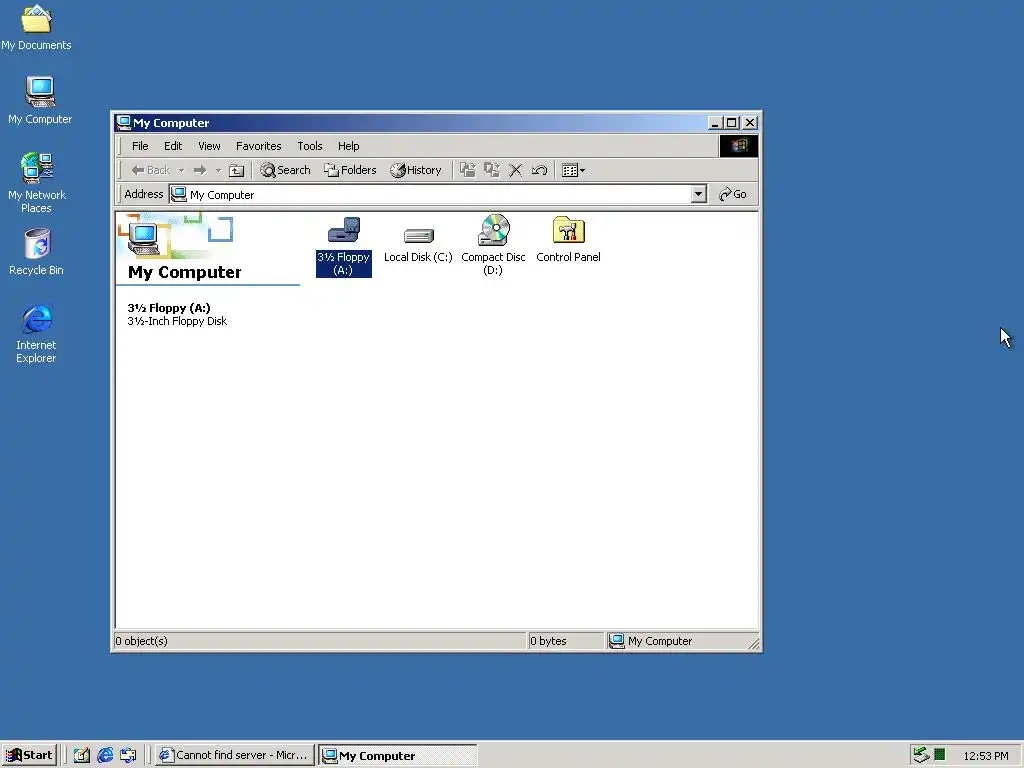The height and width of the screenshot is (768, 1024).
Task: Click the '3½-Inch Floppy Disk' description text
Action: [x=178, y=321]
